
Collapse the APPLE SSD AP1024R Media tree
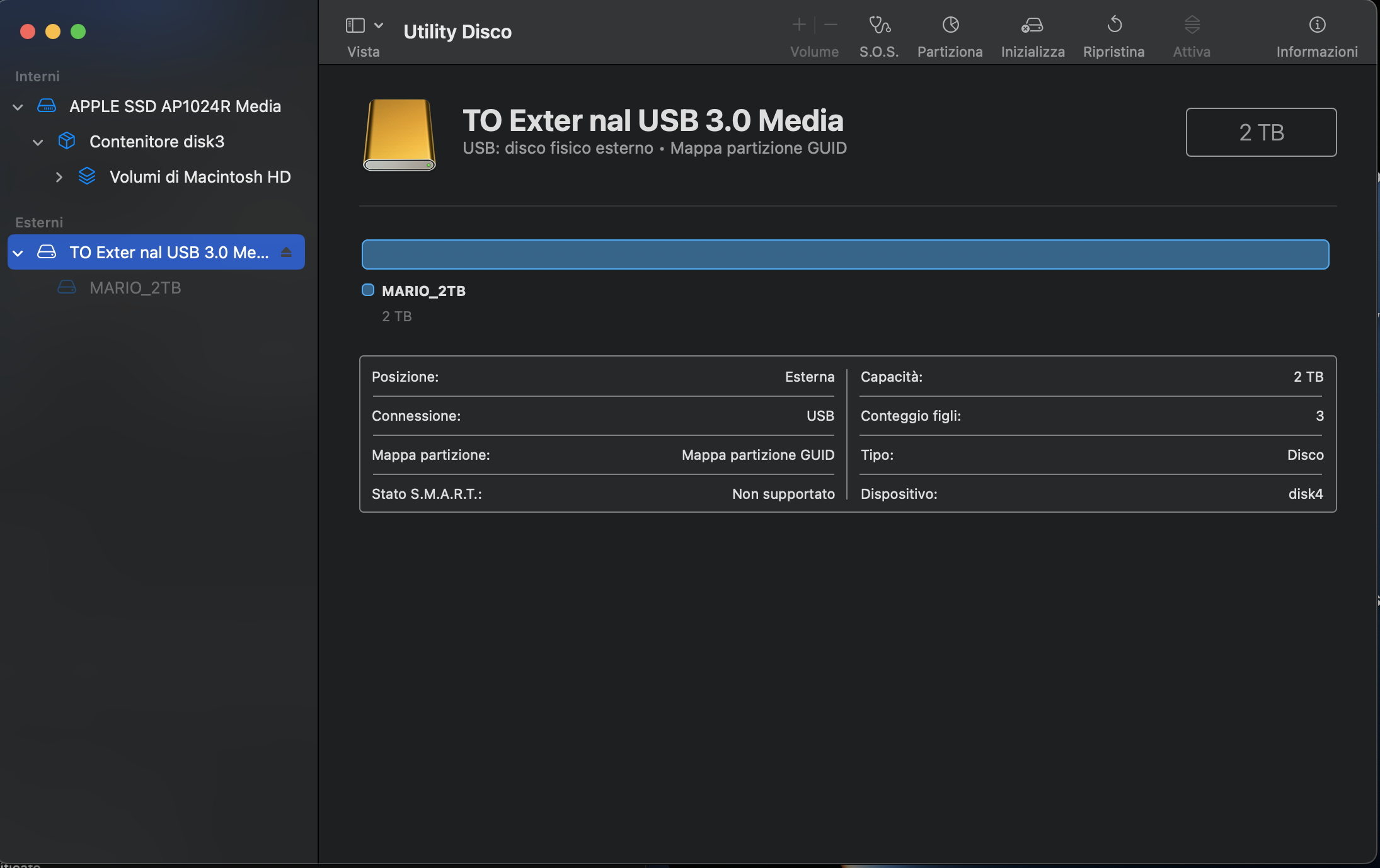pos(18,107)
